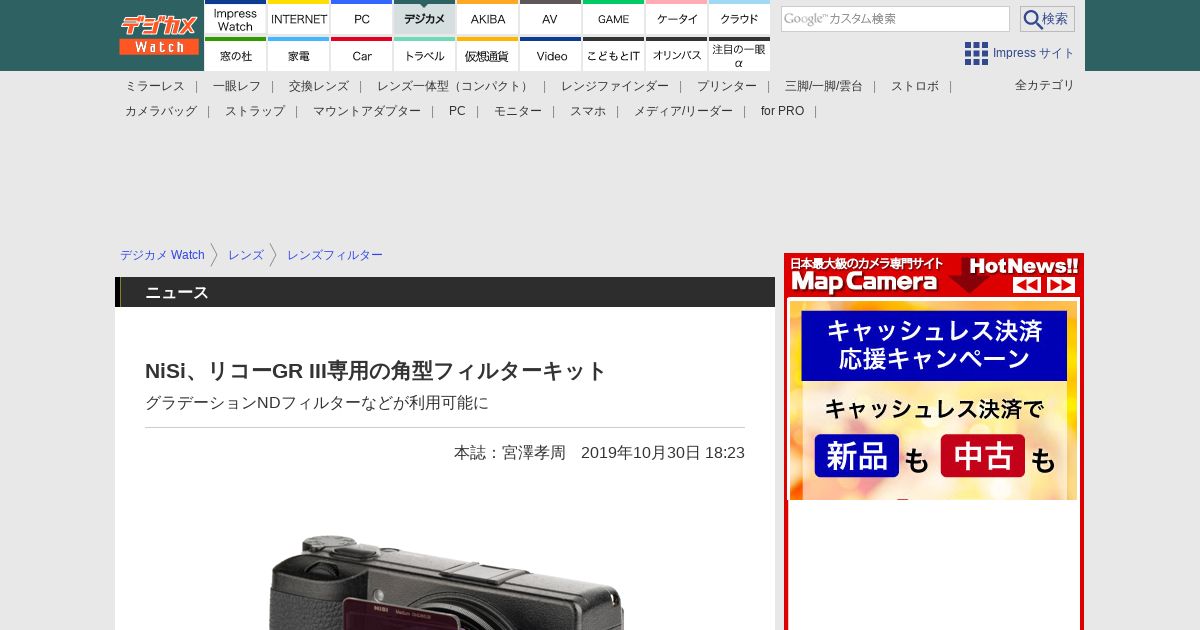Open the クラウド tab
The width and height of the screenshot is (1200, 630).
pos(740,18)
